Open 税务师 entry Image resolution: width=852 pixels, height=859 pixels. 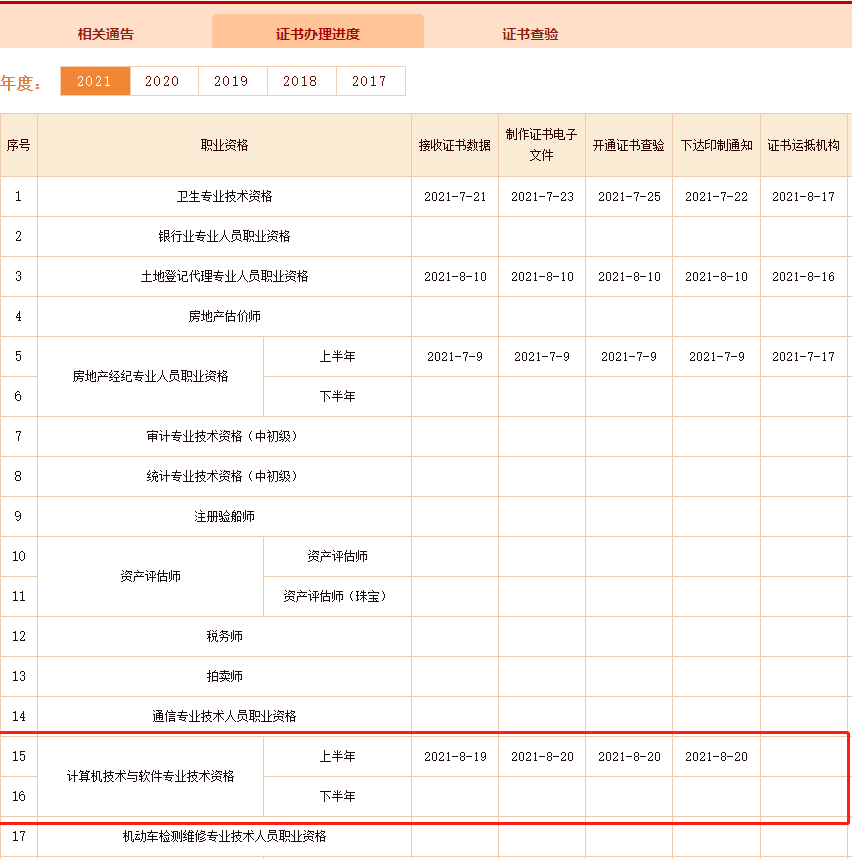[x=224, y=636]
